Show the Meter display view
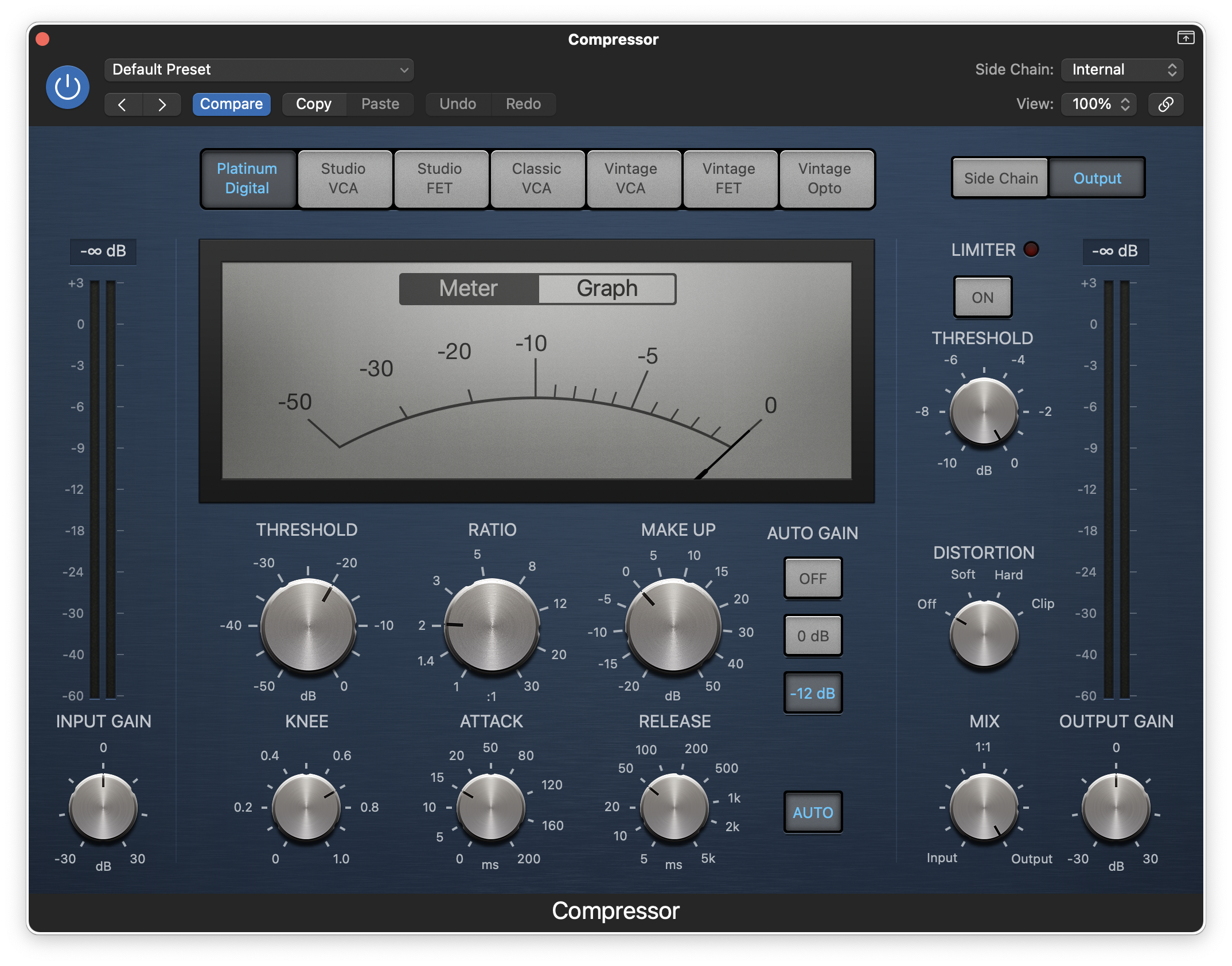 point(469,289)
